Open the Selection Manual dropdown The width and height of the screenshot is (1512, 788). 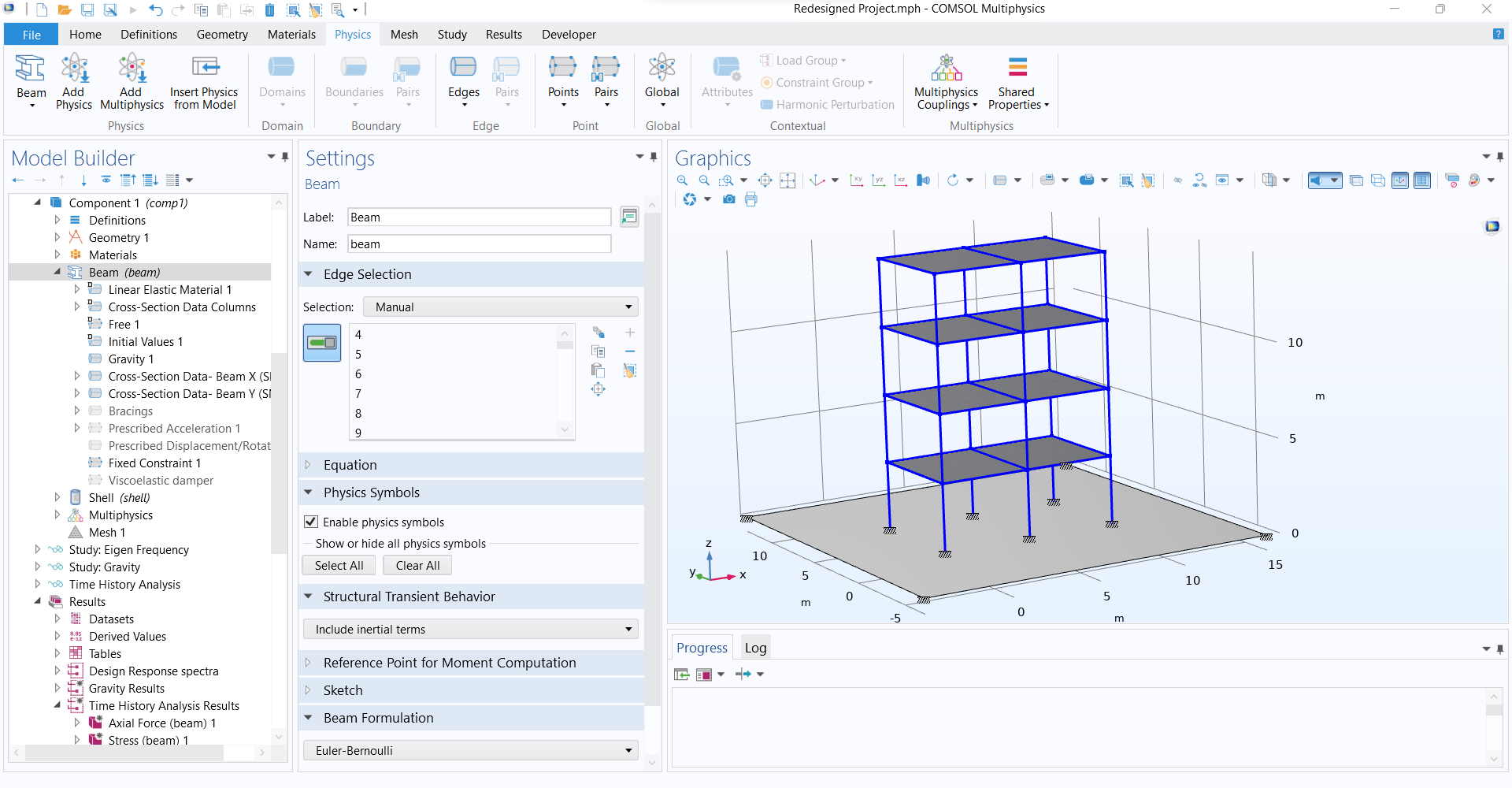[x=502, y=307]
